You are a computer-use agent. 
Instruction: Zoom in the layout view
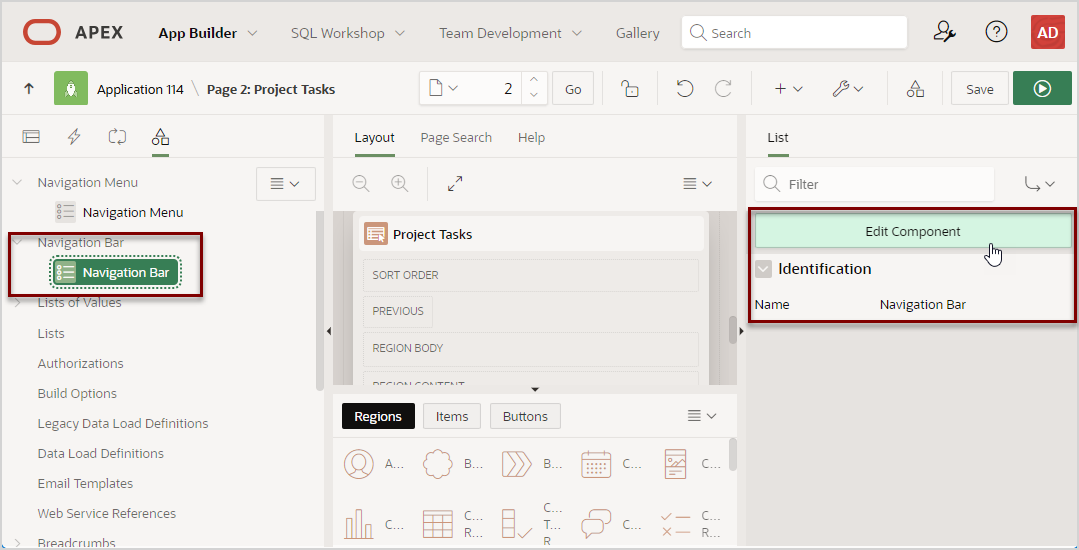click(x=399, y=183)
